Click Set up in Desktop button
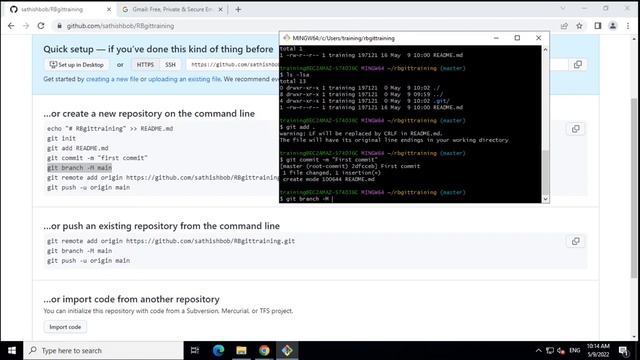This screenshot has width=640, height=360. point(76,64)
